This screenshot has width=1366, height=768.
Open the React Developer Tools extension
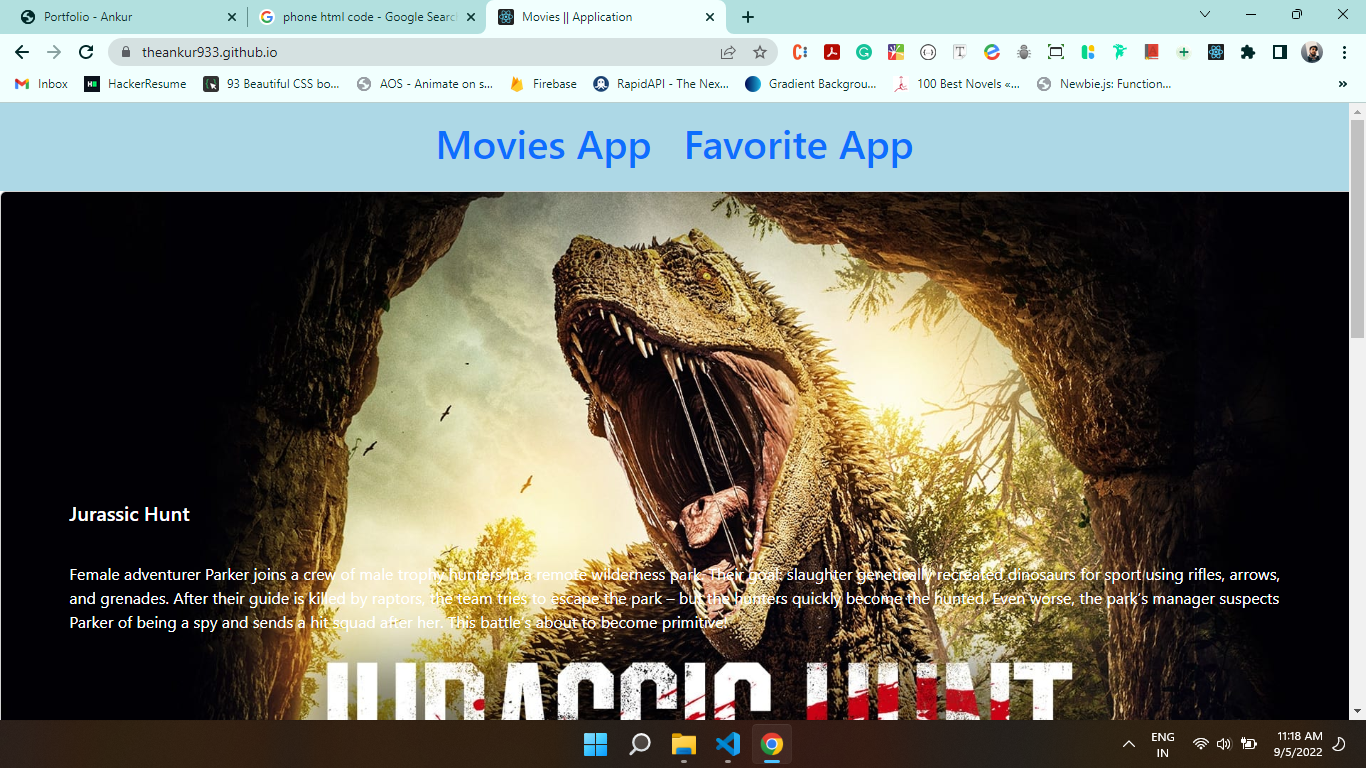[x=1215, y=52]
